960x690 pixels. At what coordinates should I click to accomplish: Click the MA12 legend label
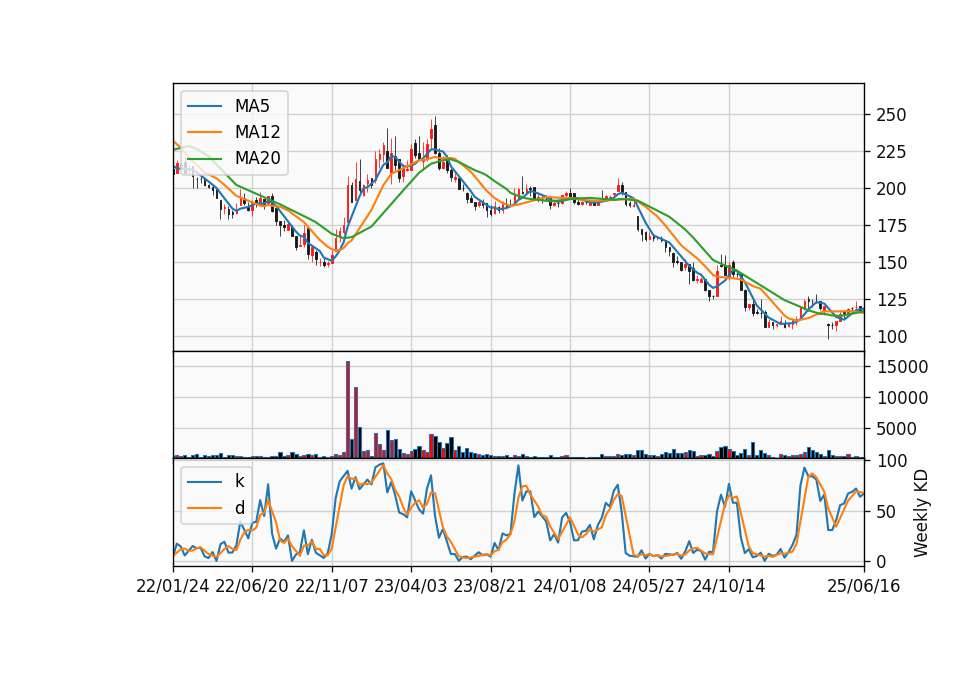(x=257, y=132)
